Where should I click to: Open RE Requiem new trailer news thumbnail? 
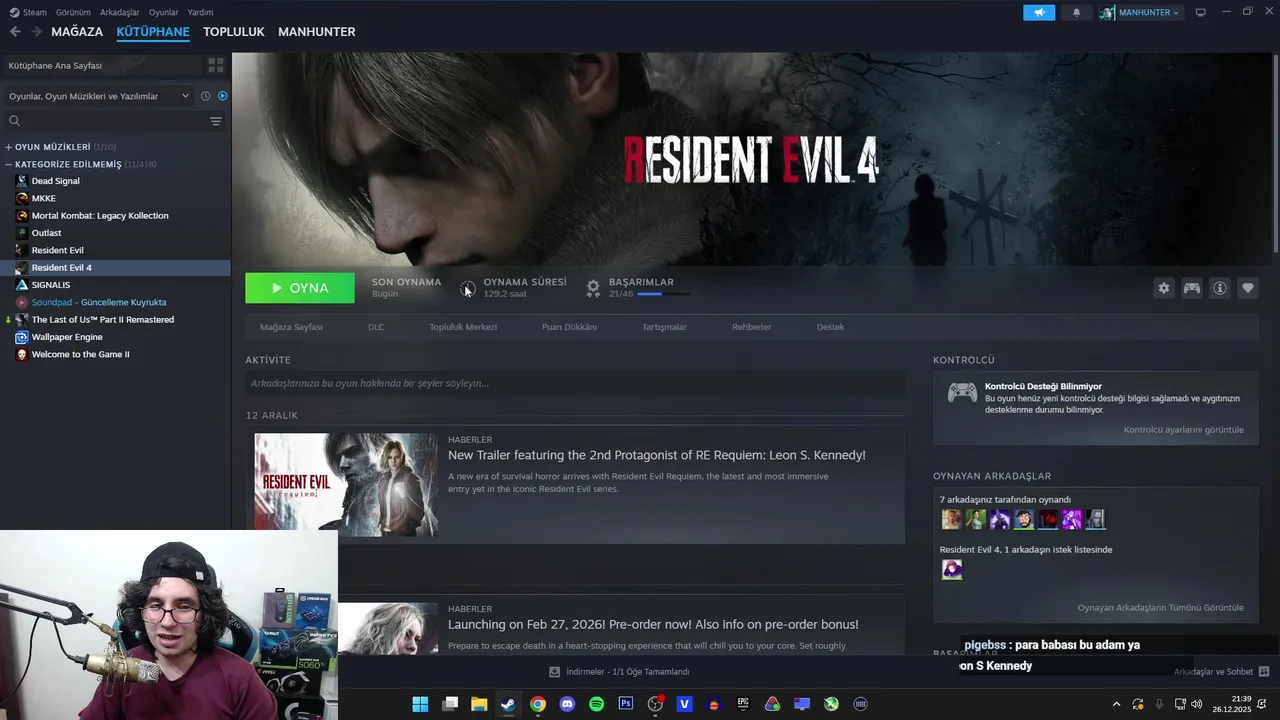[x=346, y=485]
